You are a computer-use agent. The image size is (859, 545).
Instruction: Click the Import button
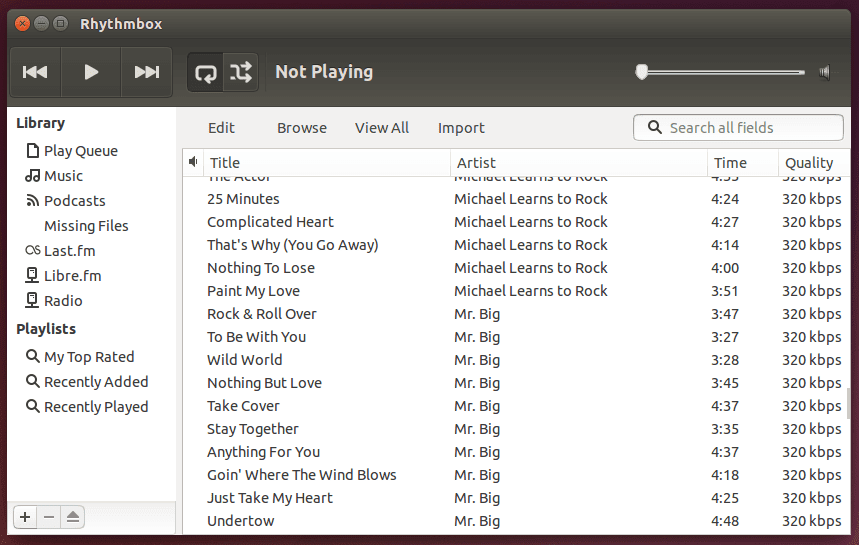(x=461, y=128)
